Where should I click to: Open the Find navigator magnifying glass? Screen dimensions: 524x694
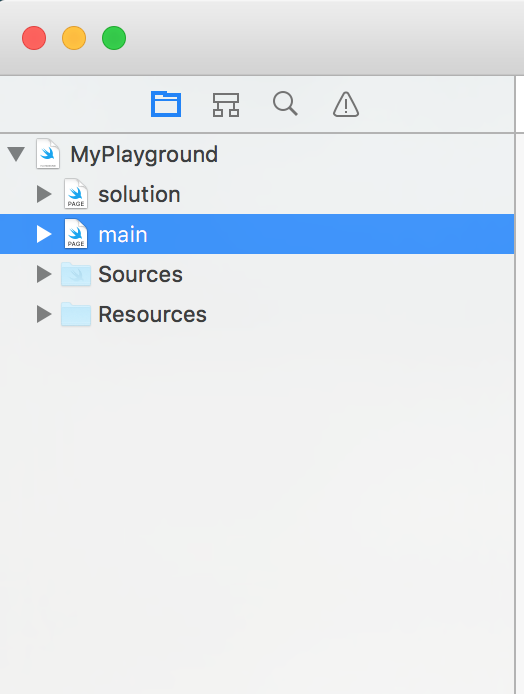(x=285, y=104)
